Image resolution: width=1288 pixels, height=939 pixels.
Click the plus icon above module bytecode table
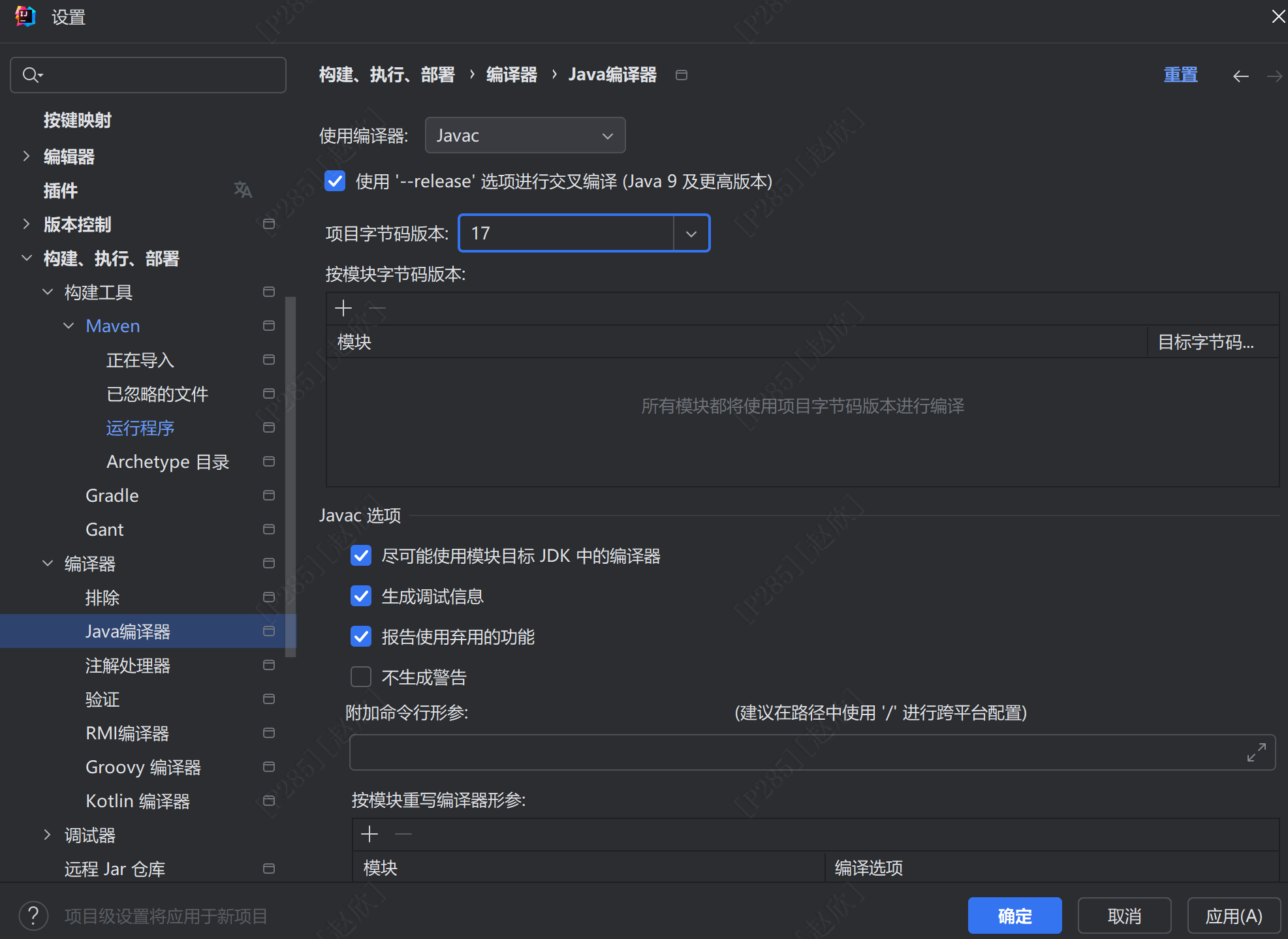click(x=343, y=308)
